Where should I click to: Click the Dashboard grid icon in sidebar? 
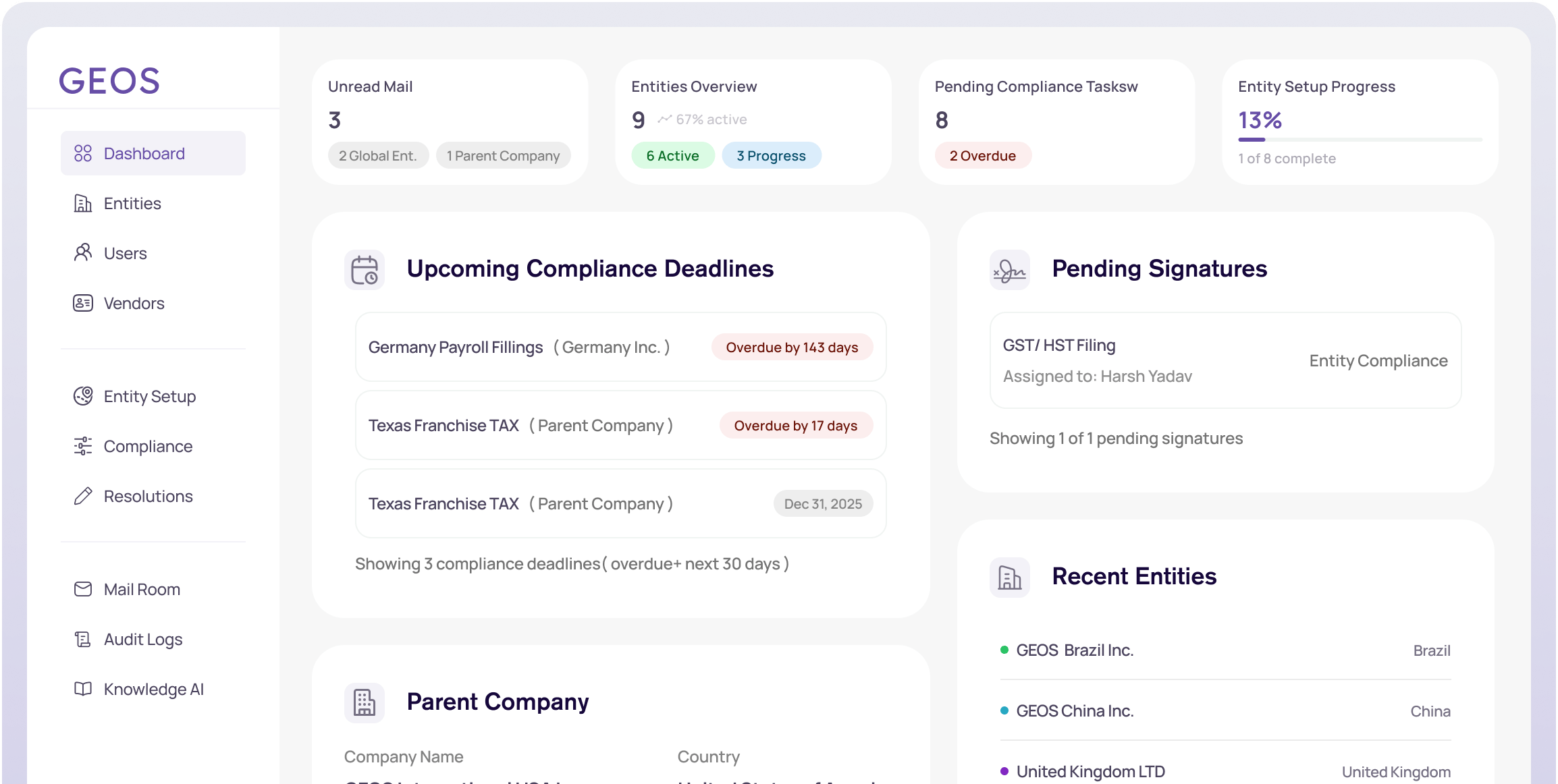click(83, 153)
